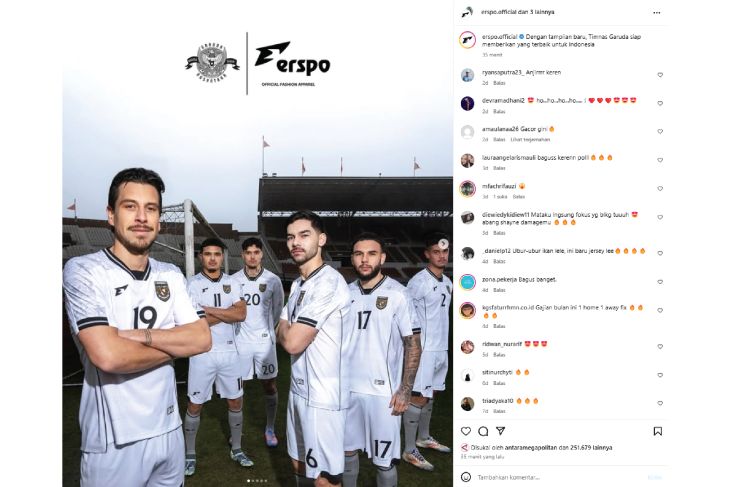Like ryanssputra23_'s comment

point(660,75)
